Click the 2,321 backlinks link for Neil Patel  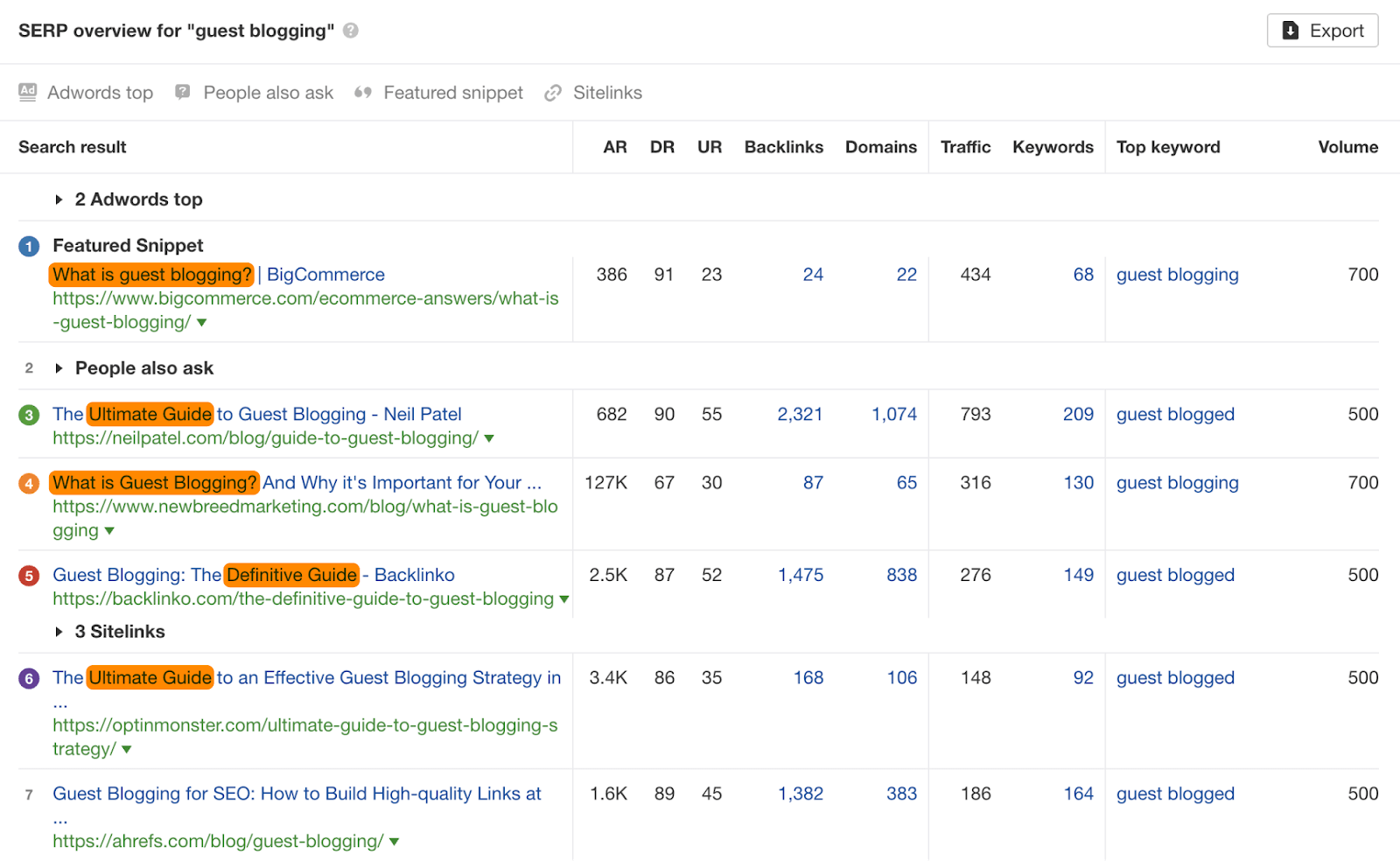(799, 414)
